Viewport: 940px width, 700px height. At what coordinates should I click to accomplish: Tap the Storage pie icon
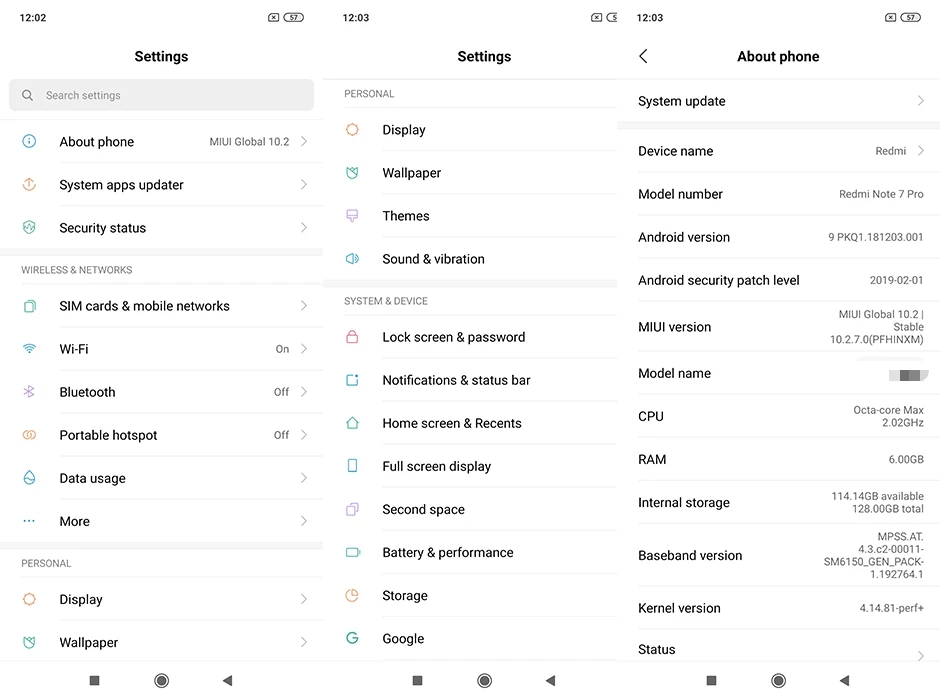(352, 595)
